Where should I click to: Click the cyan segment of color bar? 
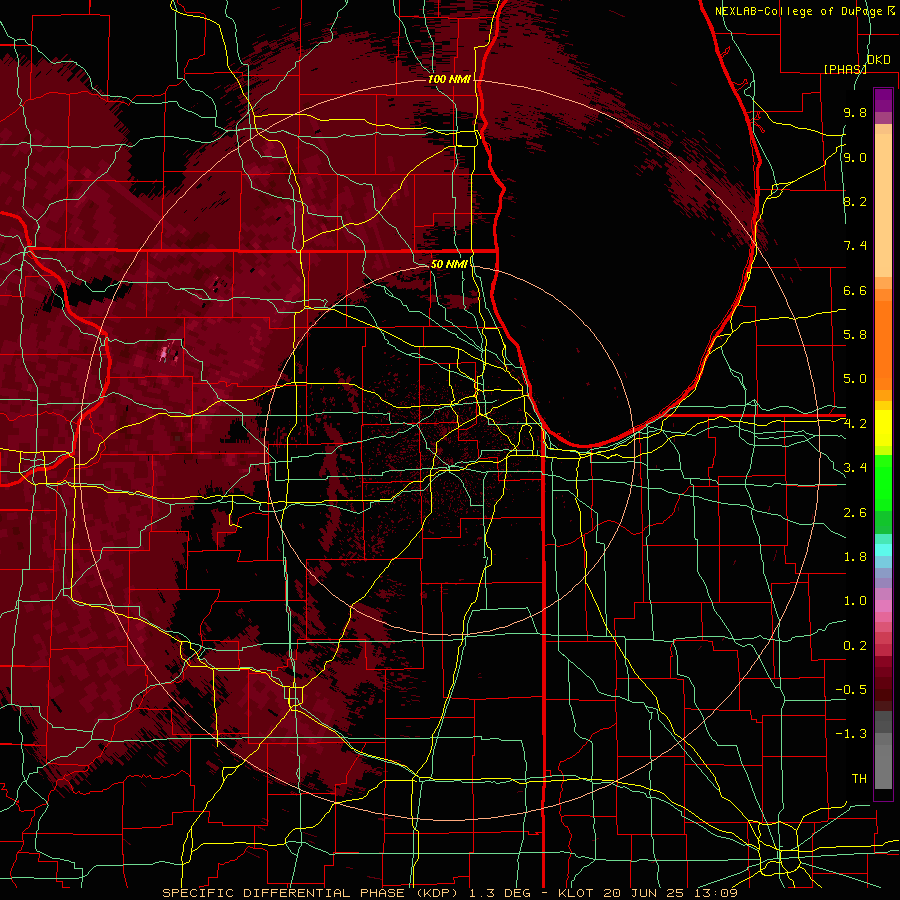click(x=883, y=550)
